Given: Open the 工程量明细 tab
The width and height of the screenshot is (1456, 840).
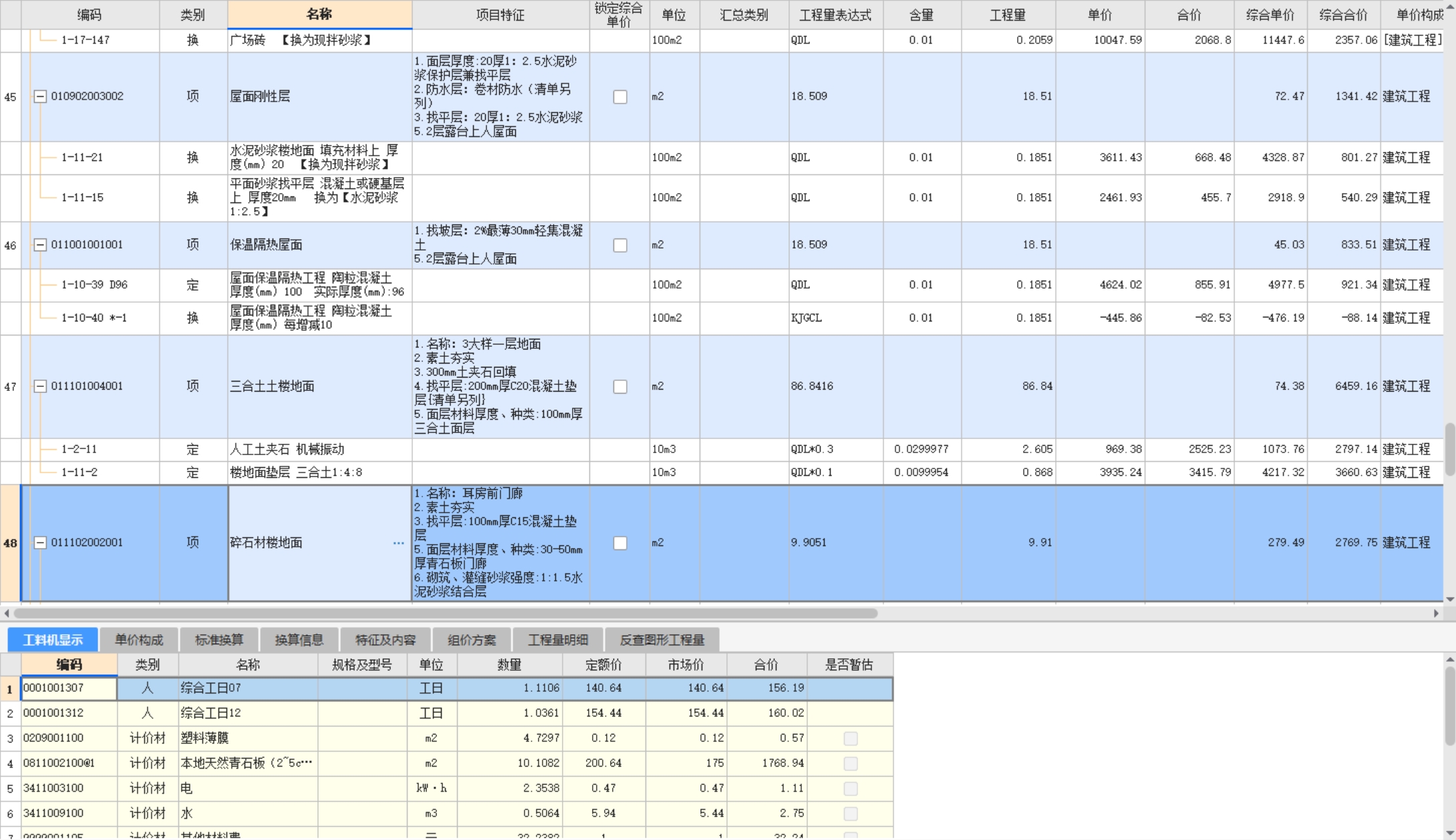Looking at the screenshot, I should pos(558,640).
